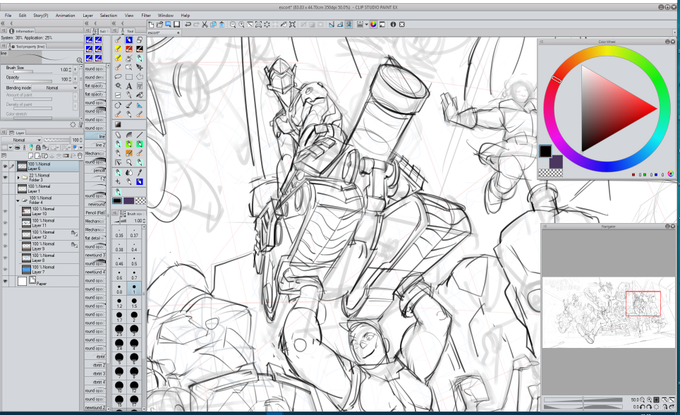680x415 pixels.
Task: Hide Layer 6 using its eye icon
Action: 5,166
